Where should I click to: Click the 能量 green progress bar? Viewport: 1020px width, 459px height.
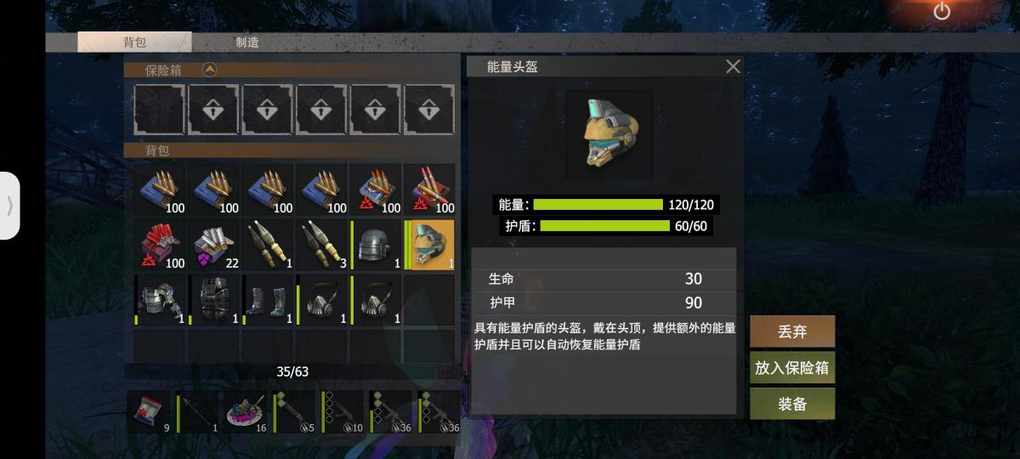598,205
